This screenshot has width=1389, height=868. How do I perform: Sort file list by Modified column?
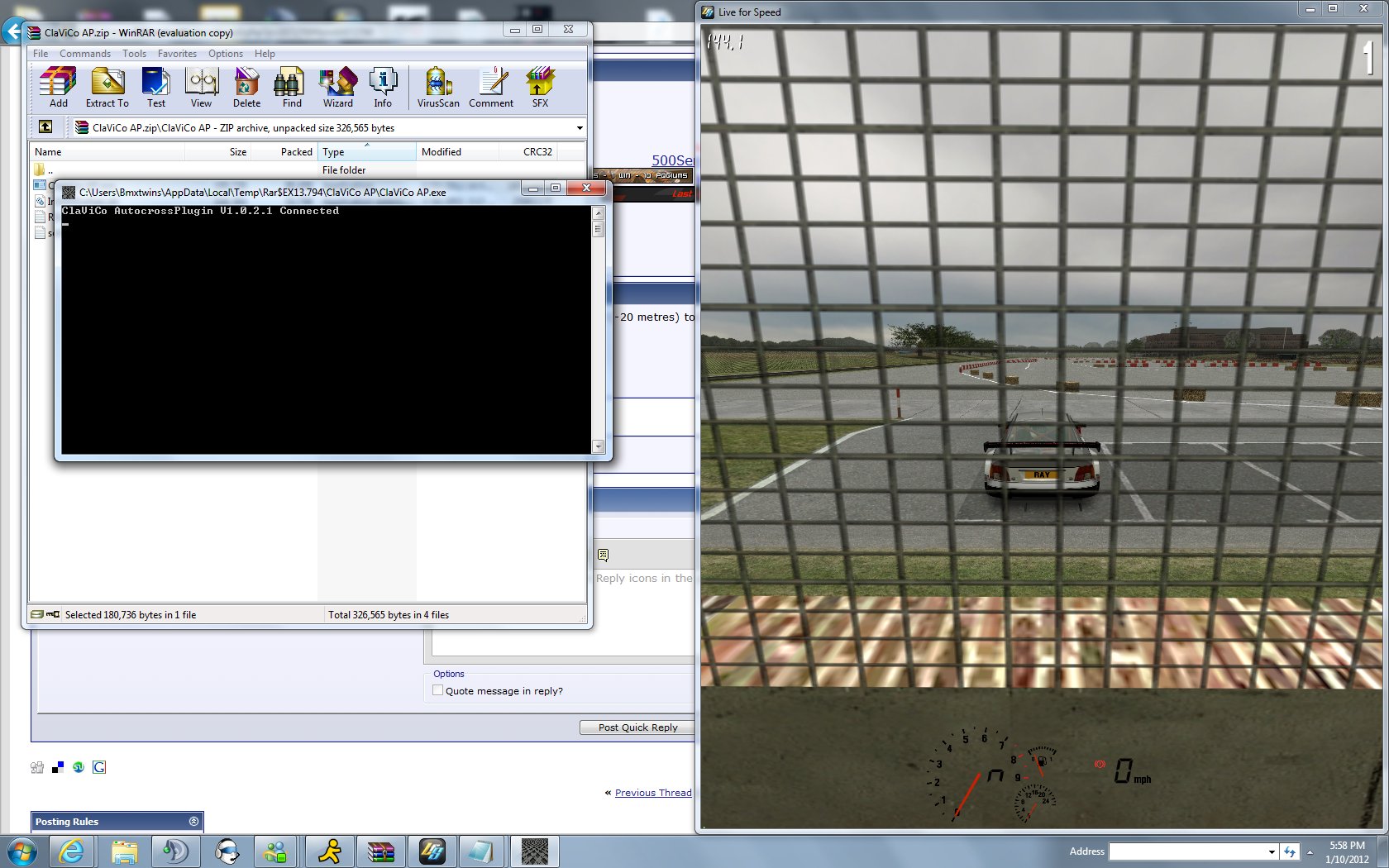[458, 152]
